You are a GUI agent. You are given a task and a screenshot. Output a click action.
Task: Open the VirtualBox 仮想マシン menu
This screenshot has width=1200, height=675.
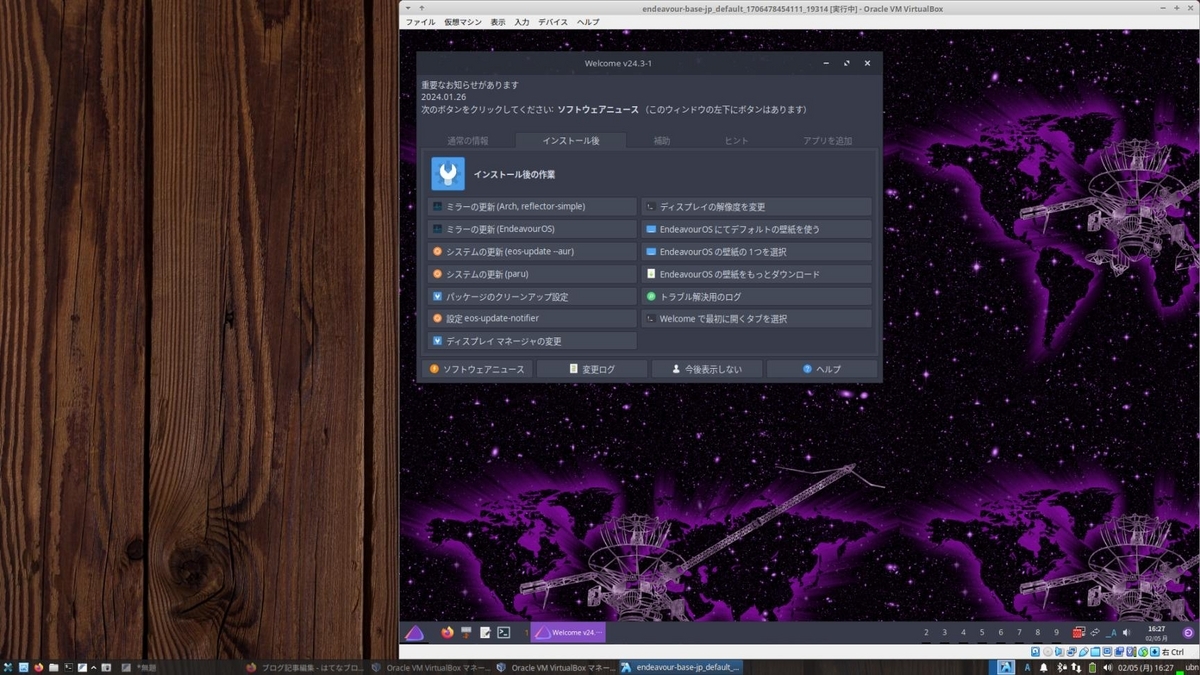click(464, 22)
